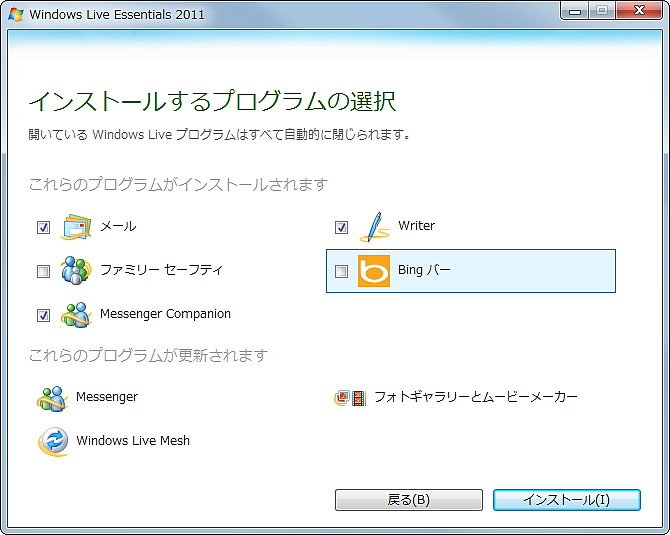
Task: Click the フォトギャラリーとムービーメーカー label
Action: (476, 397)
